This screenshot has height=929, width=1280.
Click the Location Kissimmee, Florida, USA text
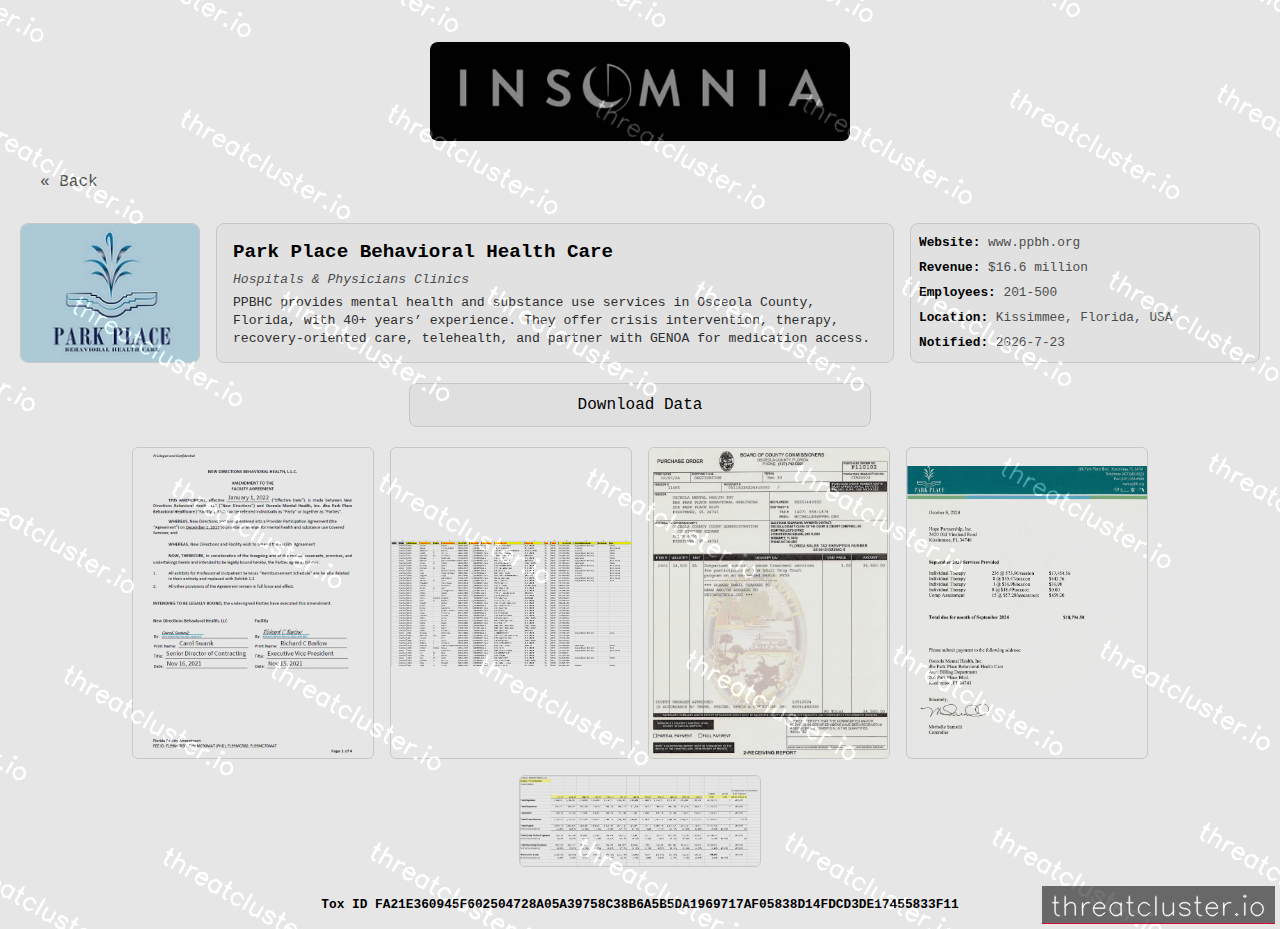click(x=1084, y=317)
